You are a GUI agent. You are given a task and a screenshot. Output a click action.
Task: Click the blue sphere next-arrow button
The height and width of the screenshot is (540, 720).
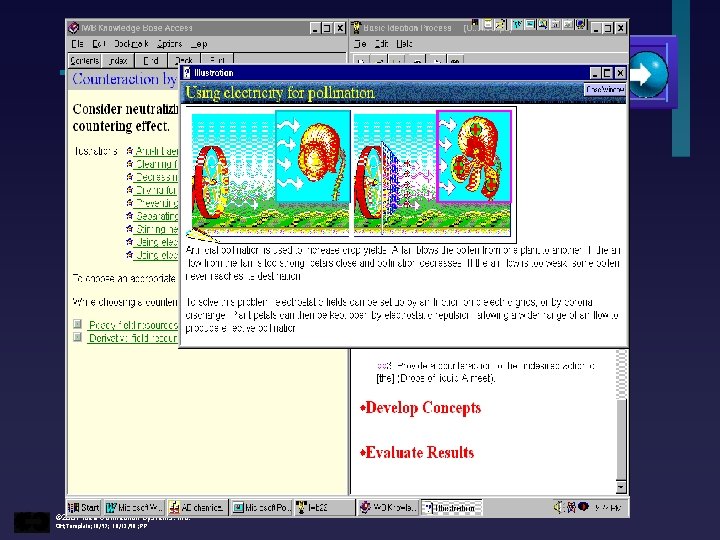pos(647,74)
